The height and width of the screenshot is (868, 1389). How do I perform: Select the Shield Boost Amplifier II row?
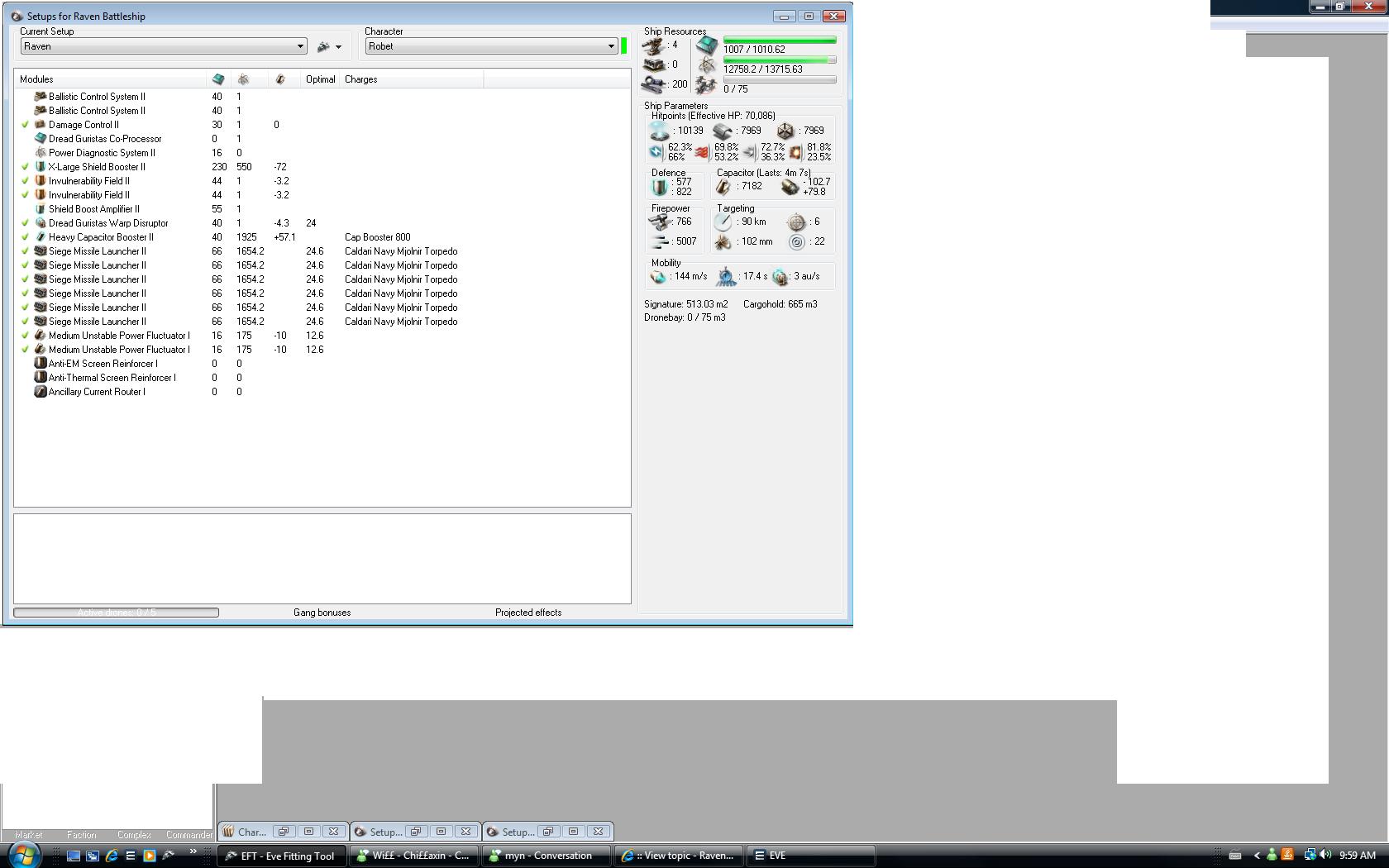click(x=322, y=209)
